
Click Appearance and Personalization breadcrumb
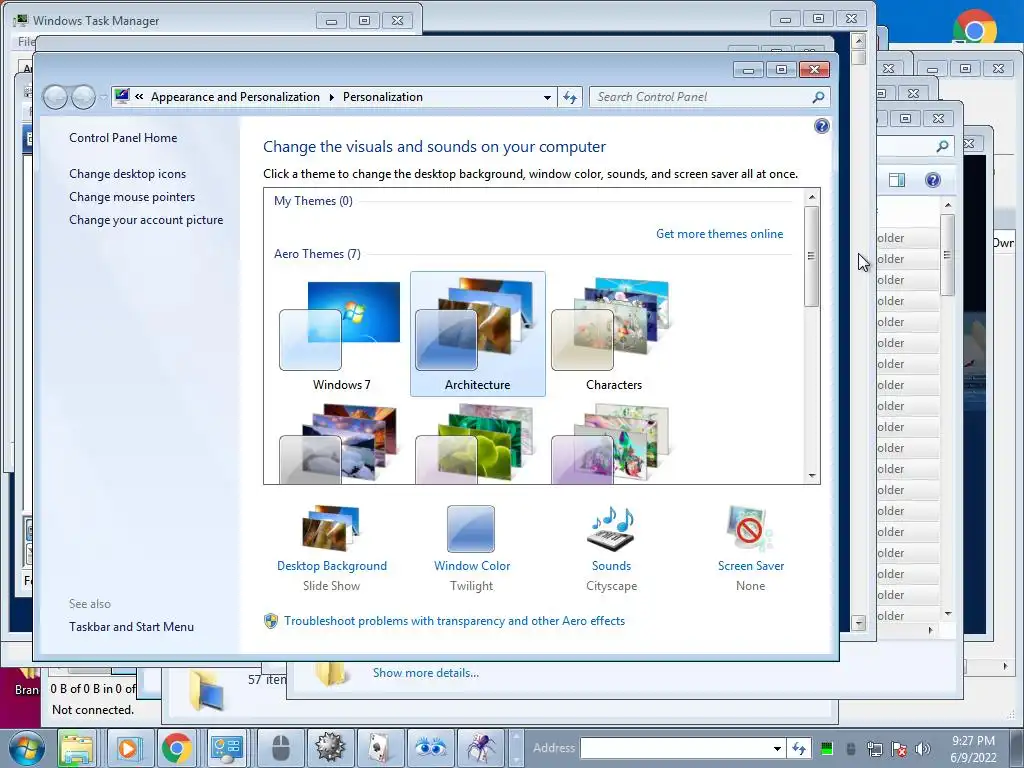coord(235,97)
